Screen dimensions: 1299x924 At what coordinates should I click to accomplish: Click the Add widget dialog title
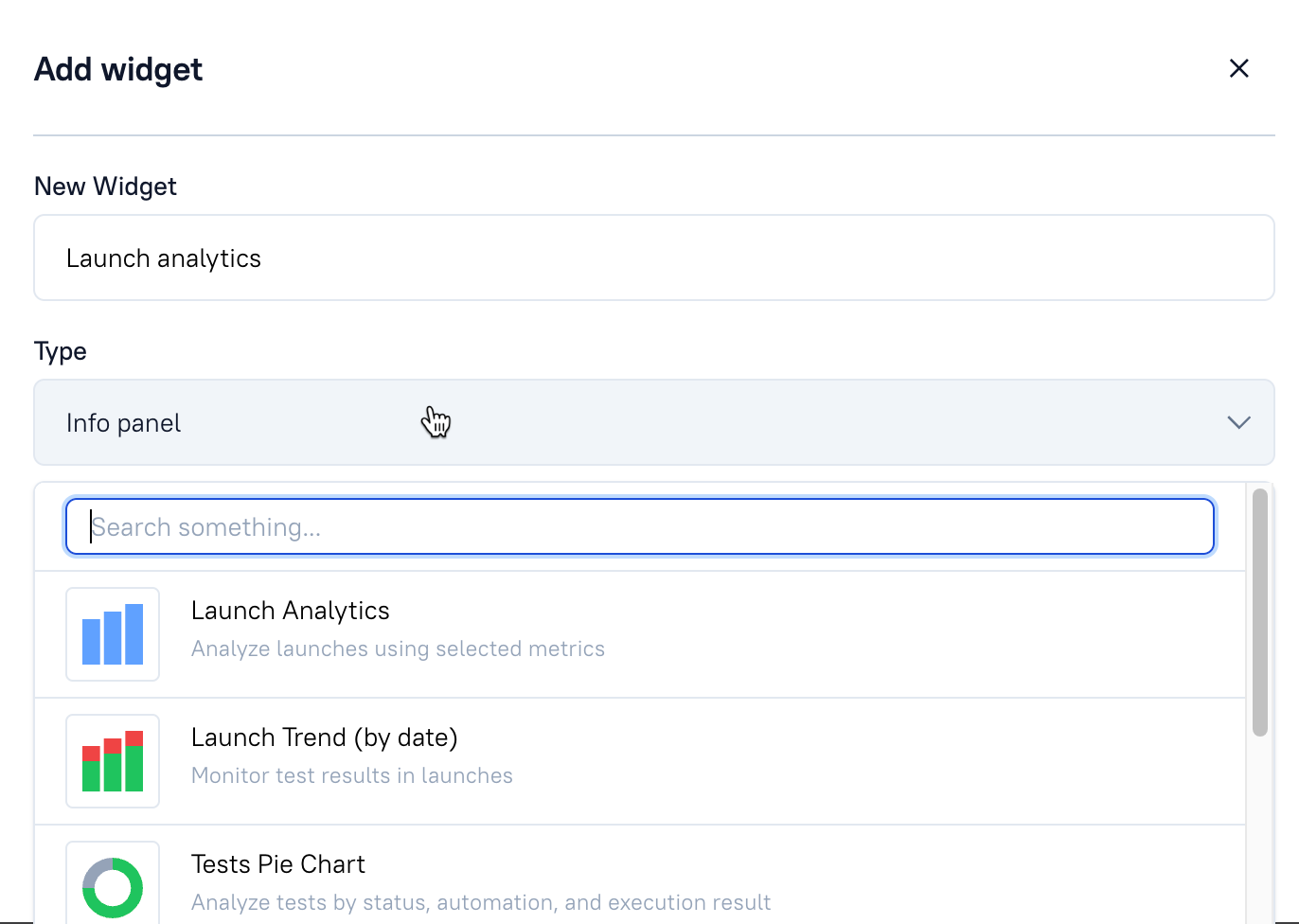point(117,68)
